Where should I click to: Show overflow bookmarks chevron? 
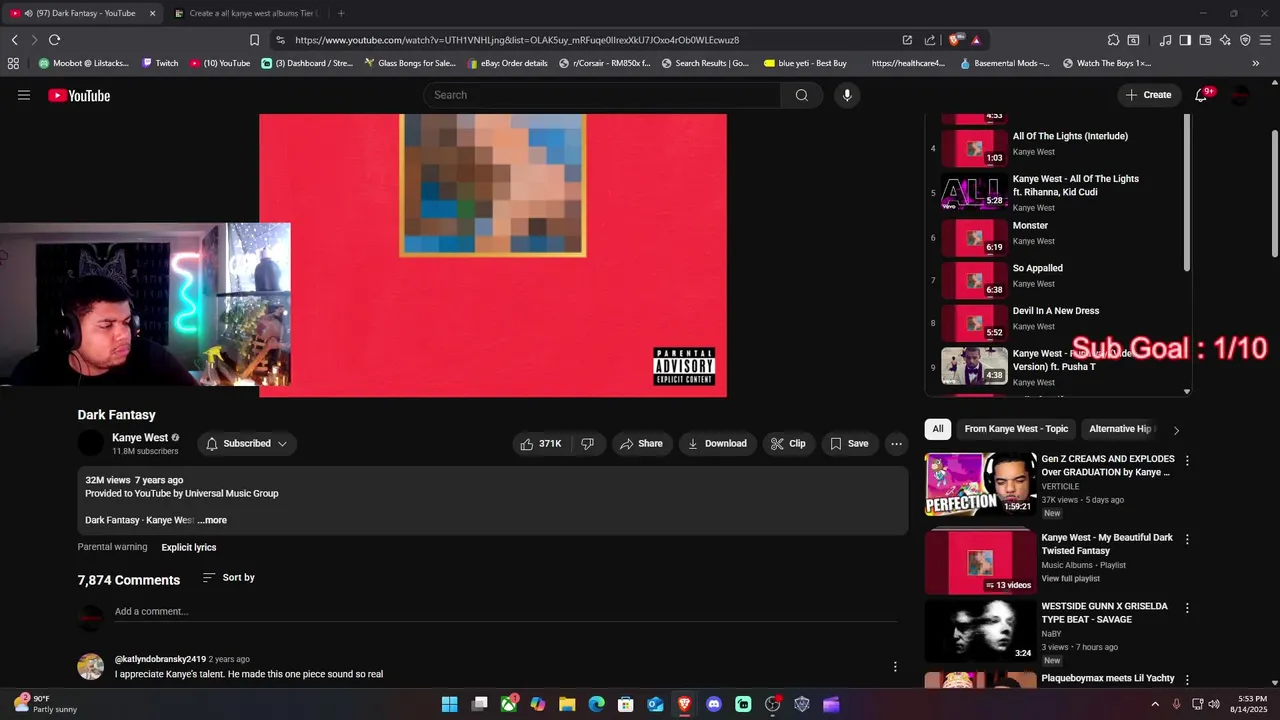[1255, 63]
